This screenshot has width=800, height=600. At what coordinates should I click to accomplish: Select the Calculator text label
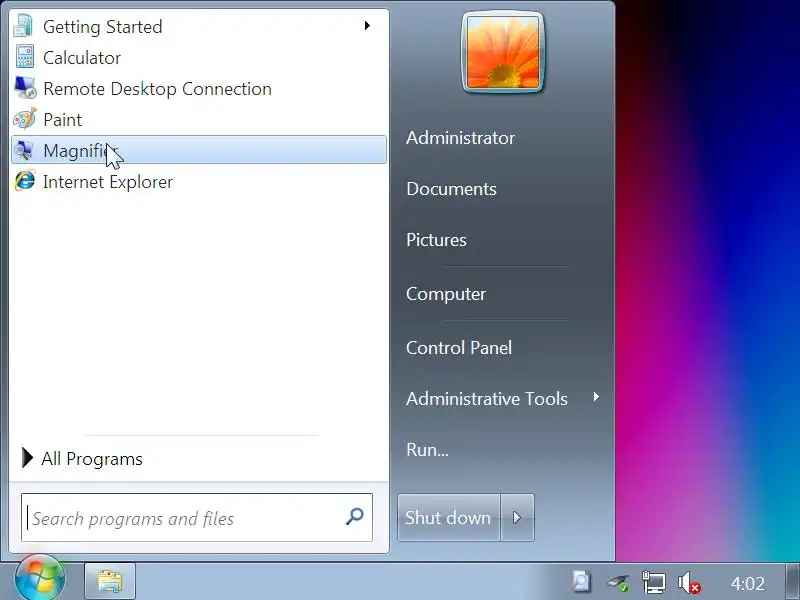click(x=82, y=58)
